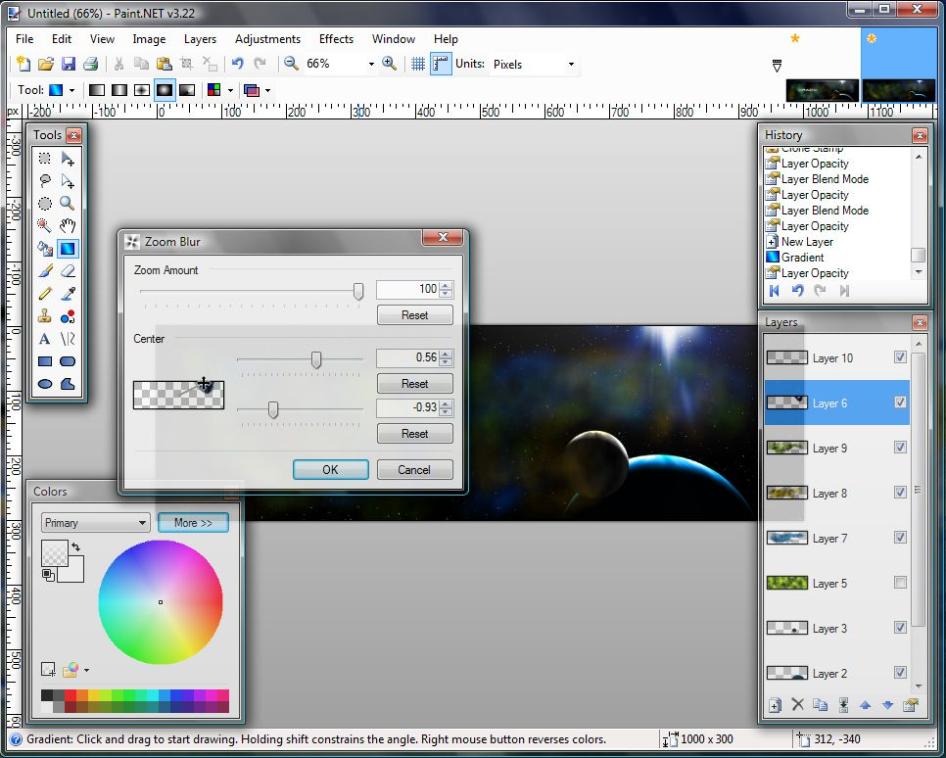The width and height of the screenshot is (946, 758).
Task: Select the Zoom magnifier tool
Action: (x=68, y=204)
